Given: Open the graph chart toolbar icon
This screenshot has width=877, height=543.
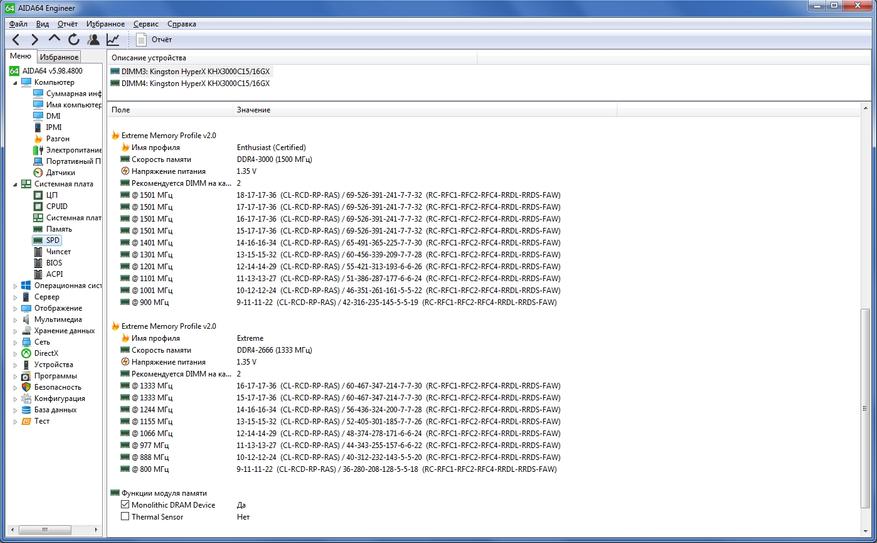Looking at the screenshot, I should click(x=113, y=39).
